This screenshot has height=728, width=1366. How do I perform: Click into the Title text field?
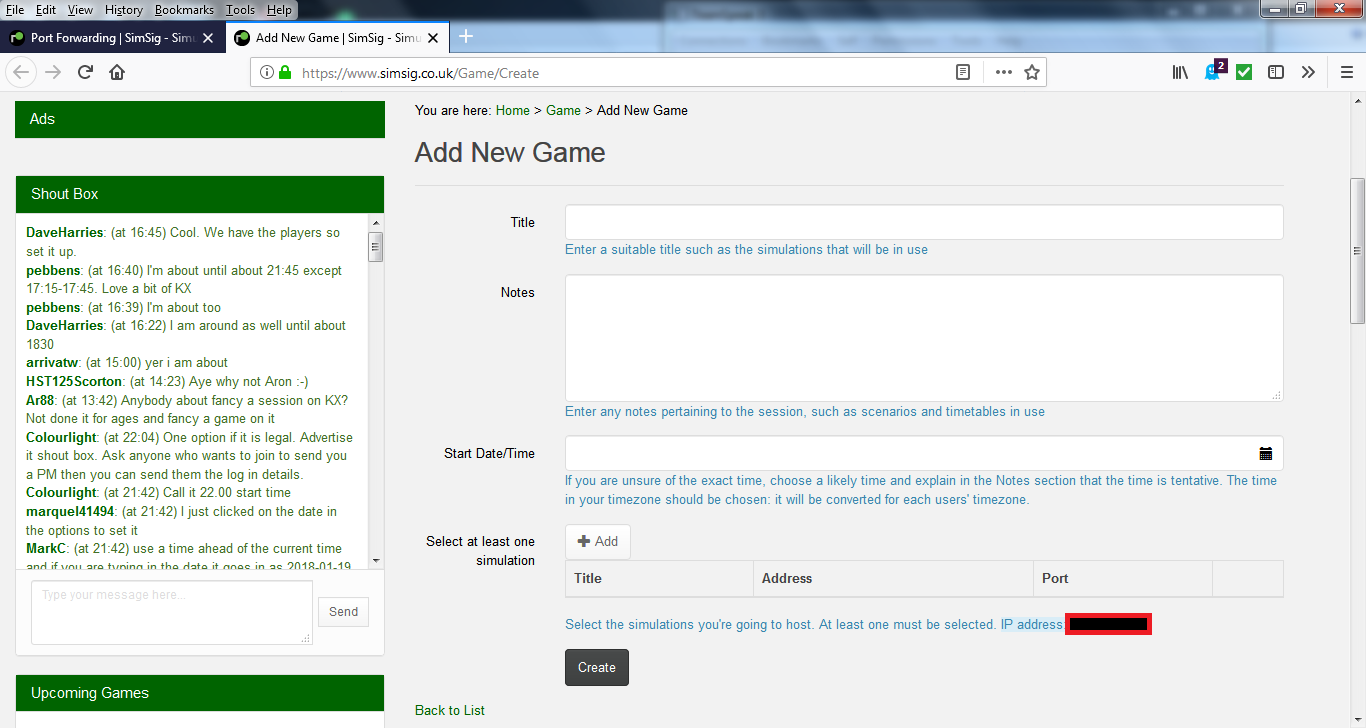click(924, 222)
